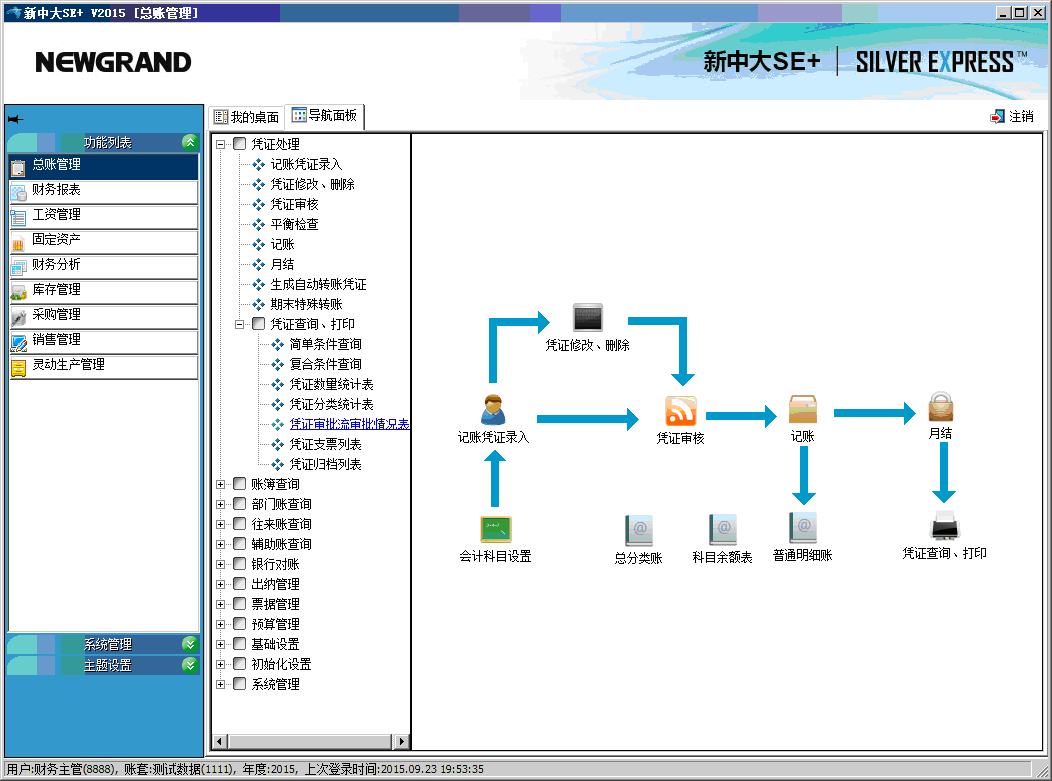The image size is (1052, 781).
Task: Expand the 系统管理 tree node
Action: (x=220, y=684)
